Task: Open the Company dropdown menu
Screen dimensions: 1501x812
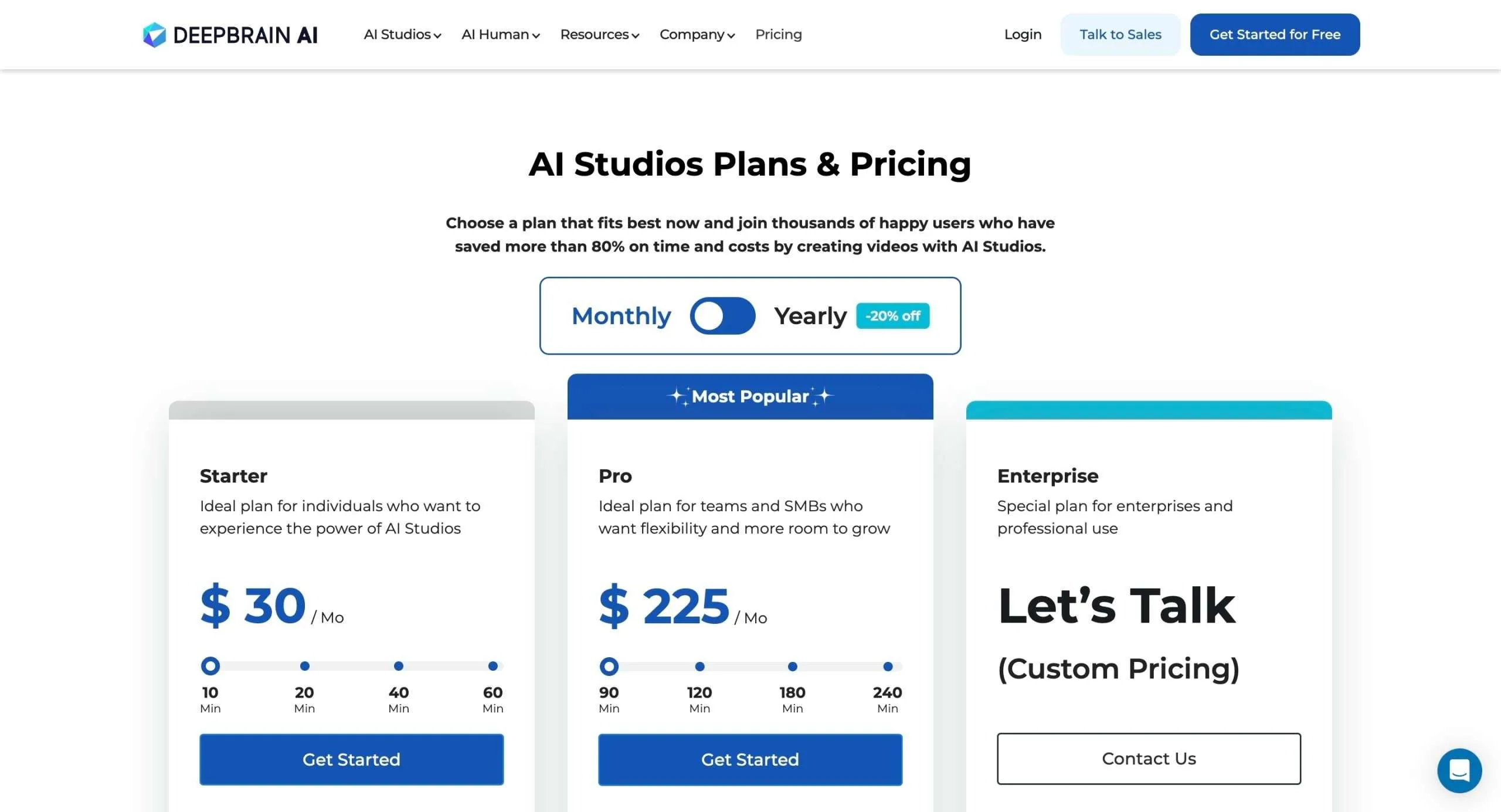Action: (x=697, y=35)
